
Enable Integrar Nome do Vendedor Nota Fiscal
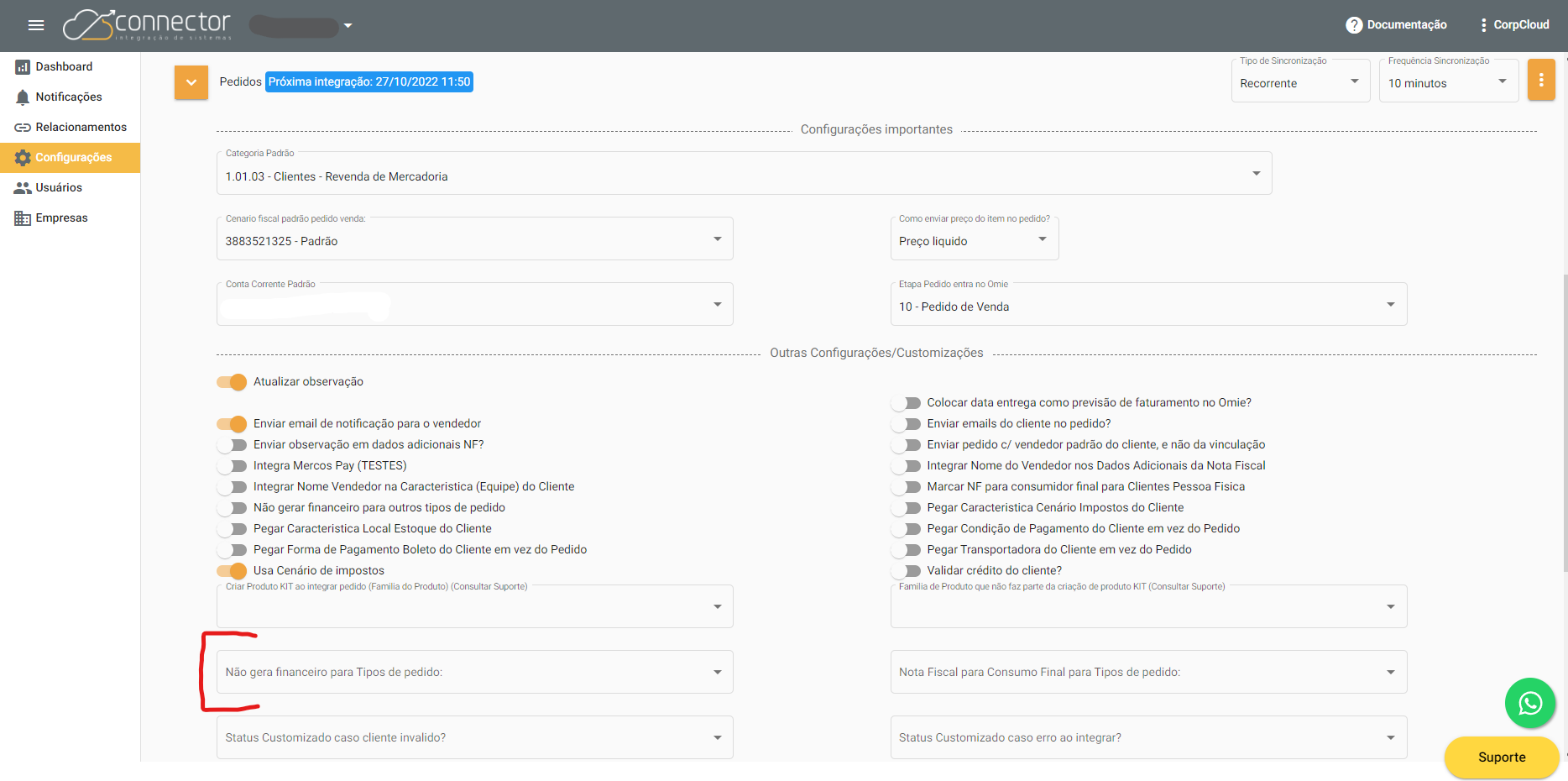[906, 466]
